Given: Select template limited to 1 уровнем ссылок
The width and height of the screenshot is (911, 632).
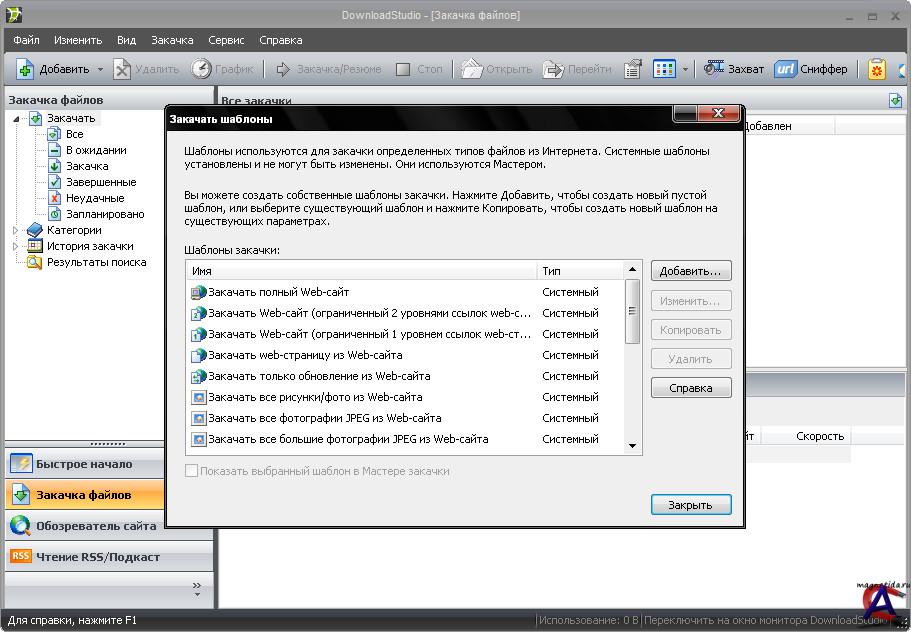Looking at the screenshot, I should [x=406, y=334].
